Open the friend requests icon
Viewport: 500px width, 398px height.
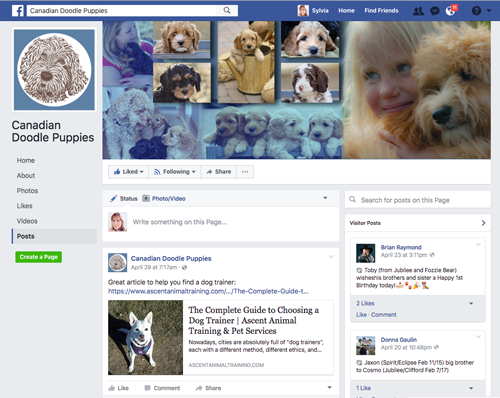[x=418, y=11]
